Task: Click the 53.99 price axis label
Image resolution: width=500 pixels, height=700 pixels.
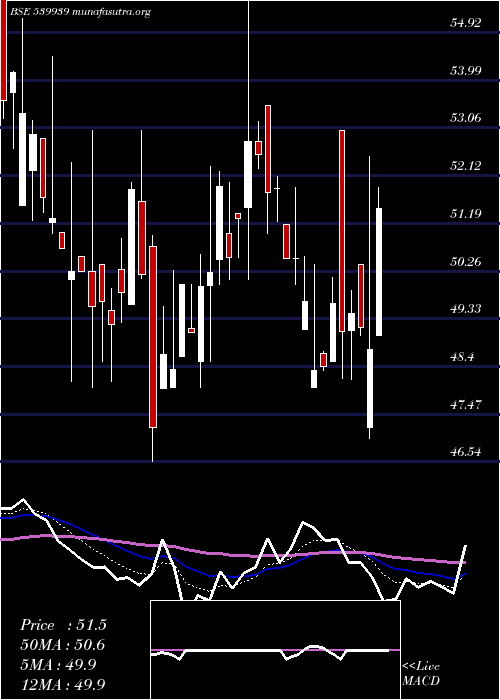Action: (x=466, y=70)
